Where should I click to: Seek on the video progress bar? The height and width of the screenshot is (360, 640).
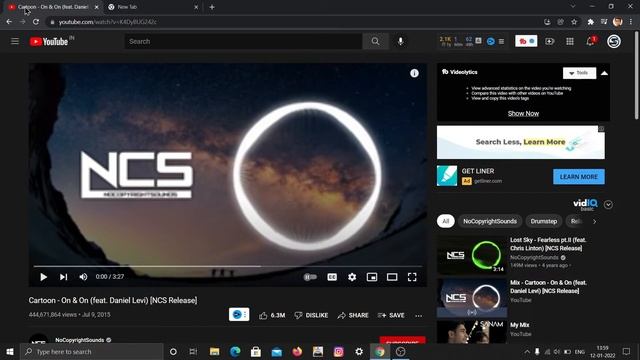click(228, 266)
